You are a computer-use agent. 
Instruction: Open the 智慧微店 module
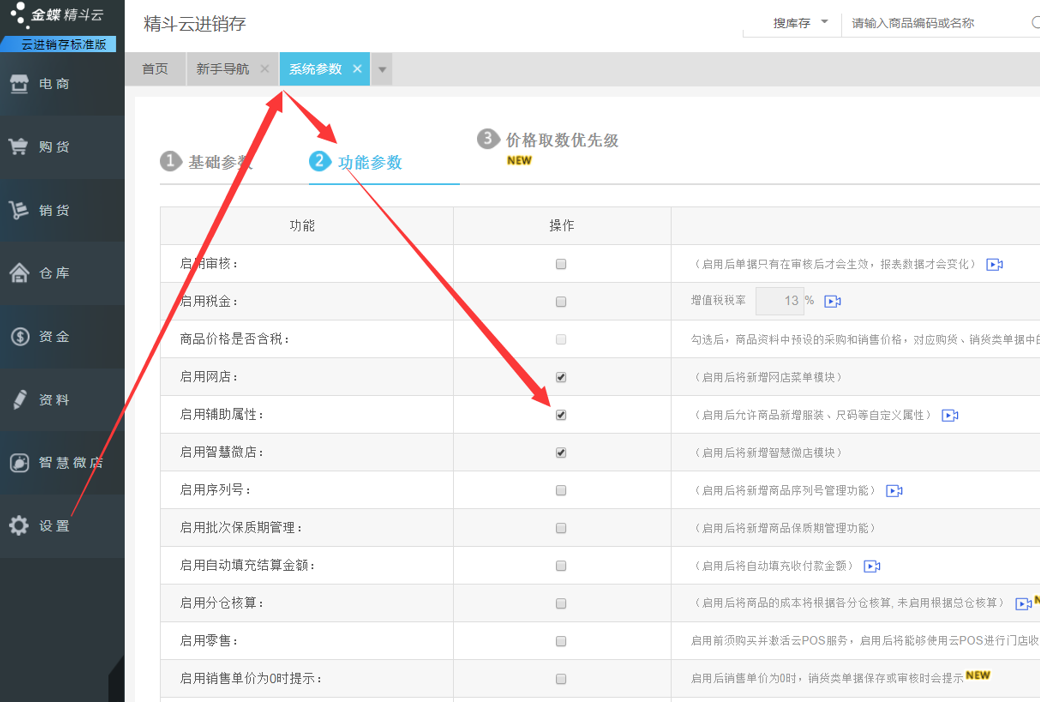point(62,462)
